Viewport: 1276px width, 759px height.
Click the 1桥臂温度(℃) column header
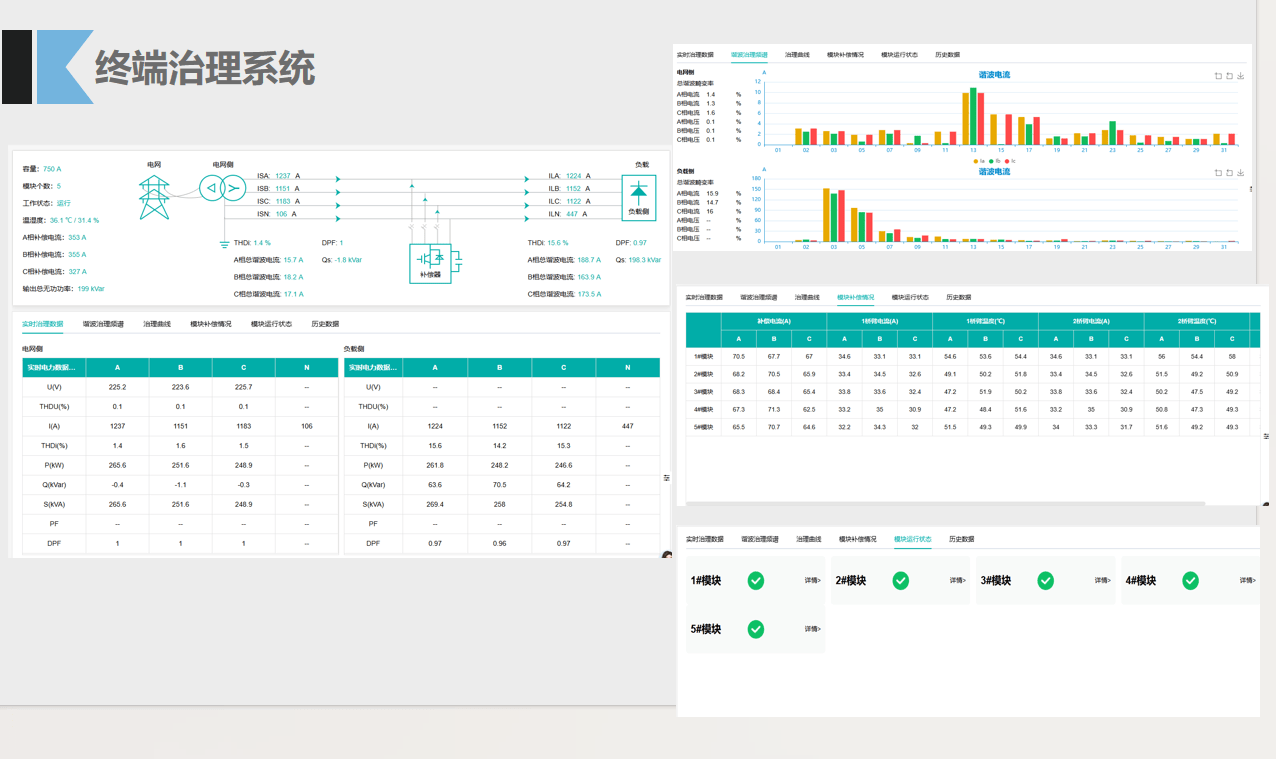(x=985, y=321)
